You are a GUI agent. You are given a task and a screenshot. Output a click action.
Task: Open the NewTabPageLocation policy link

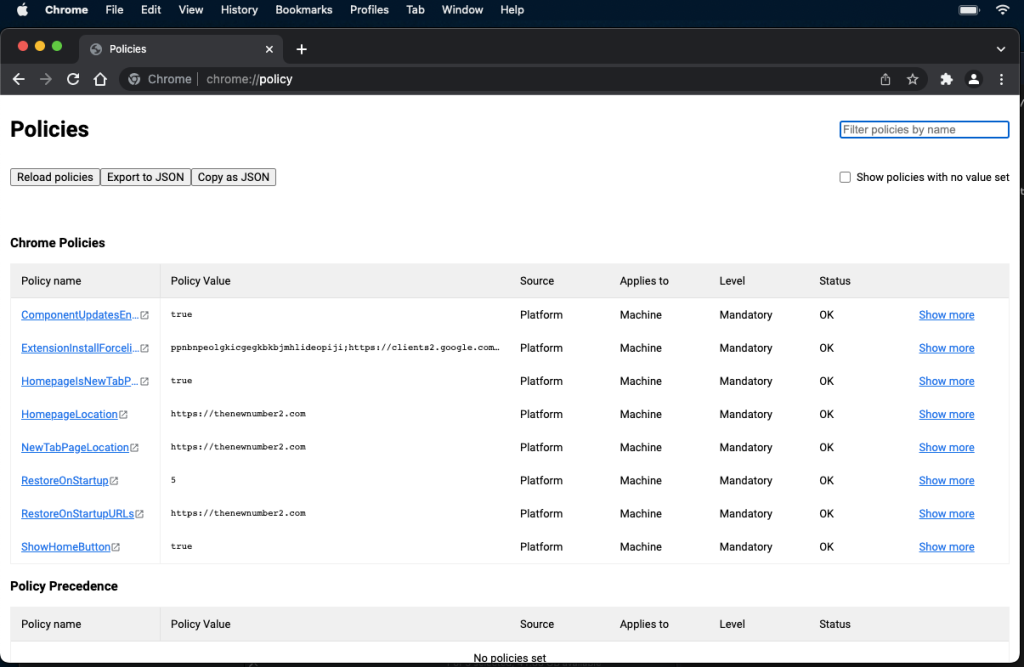pos(75,447)
